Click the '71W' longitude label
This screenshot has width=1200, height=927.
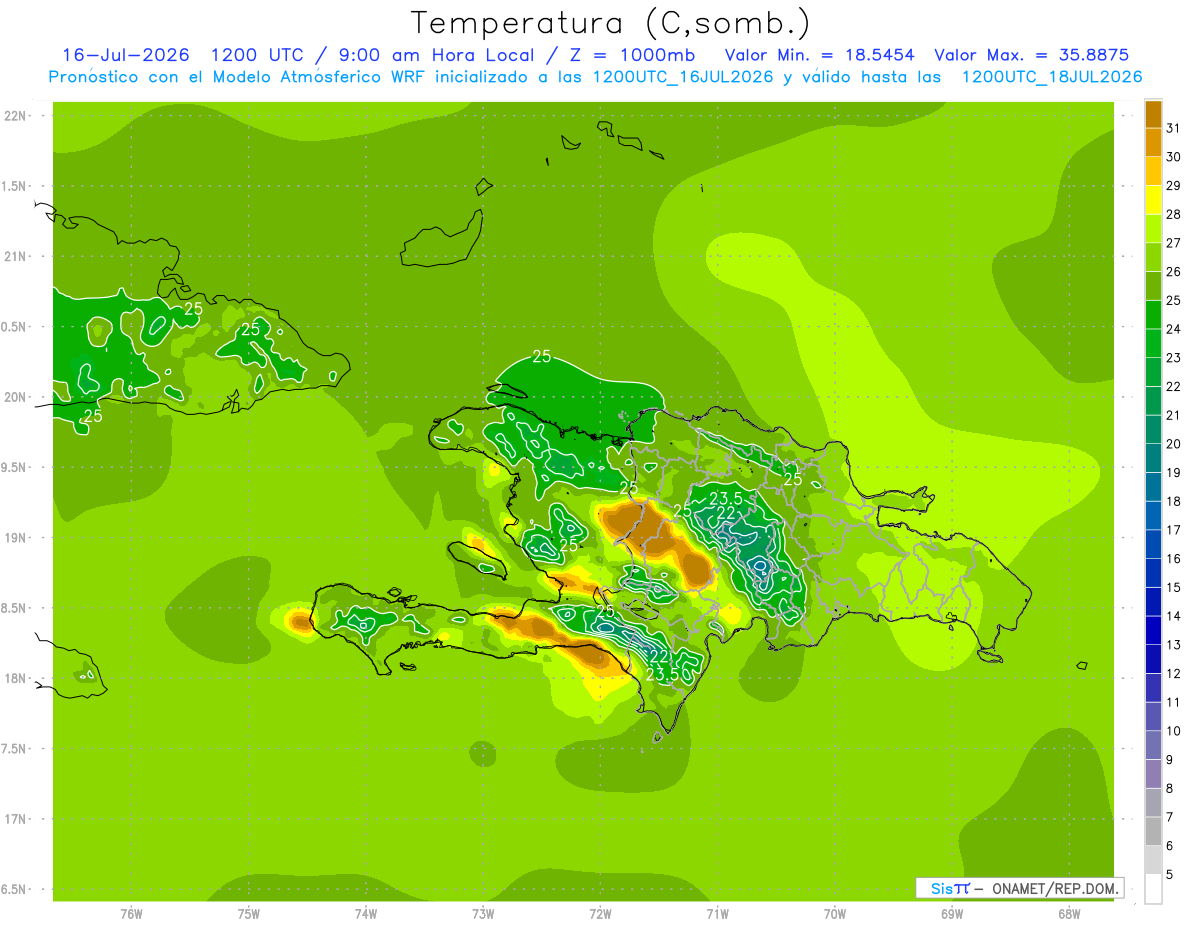pyautogui.click(x=717, y=914)
